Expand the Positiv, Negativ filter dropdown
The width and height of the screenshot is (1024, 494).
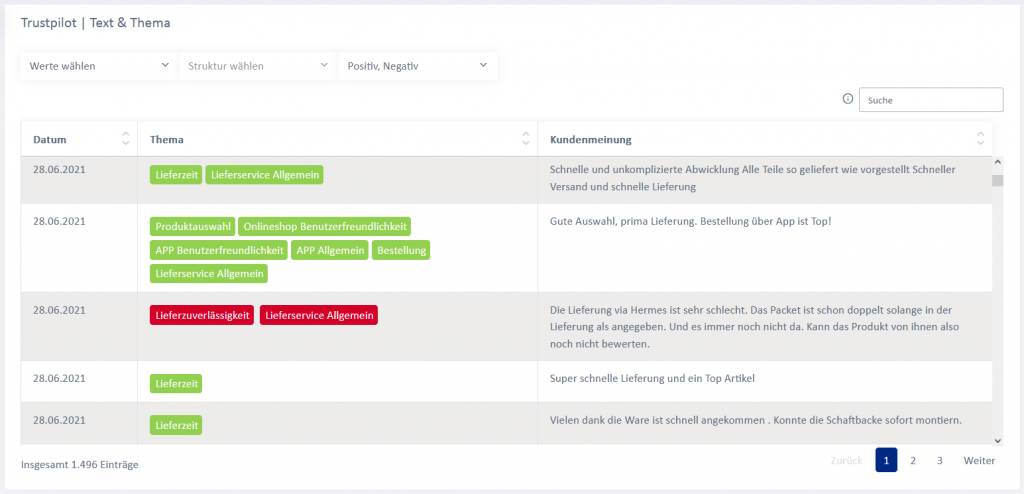click(x=417, y=66)
